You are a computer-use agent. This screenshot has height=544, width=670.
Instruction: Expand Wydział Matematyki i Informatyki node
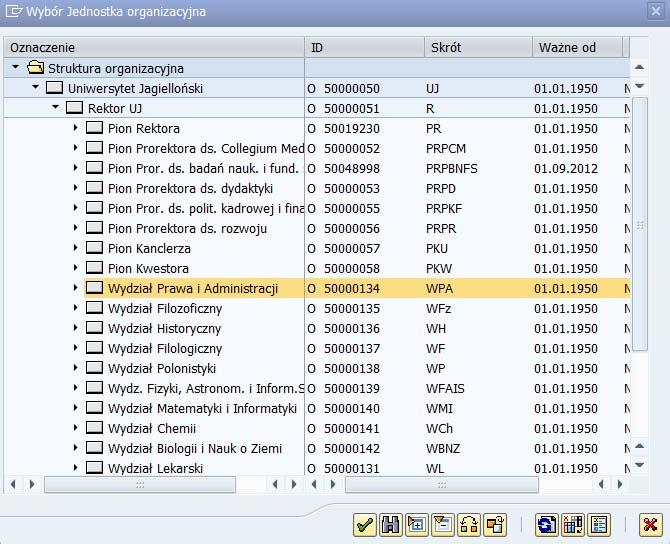coord(76,407)
